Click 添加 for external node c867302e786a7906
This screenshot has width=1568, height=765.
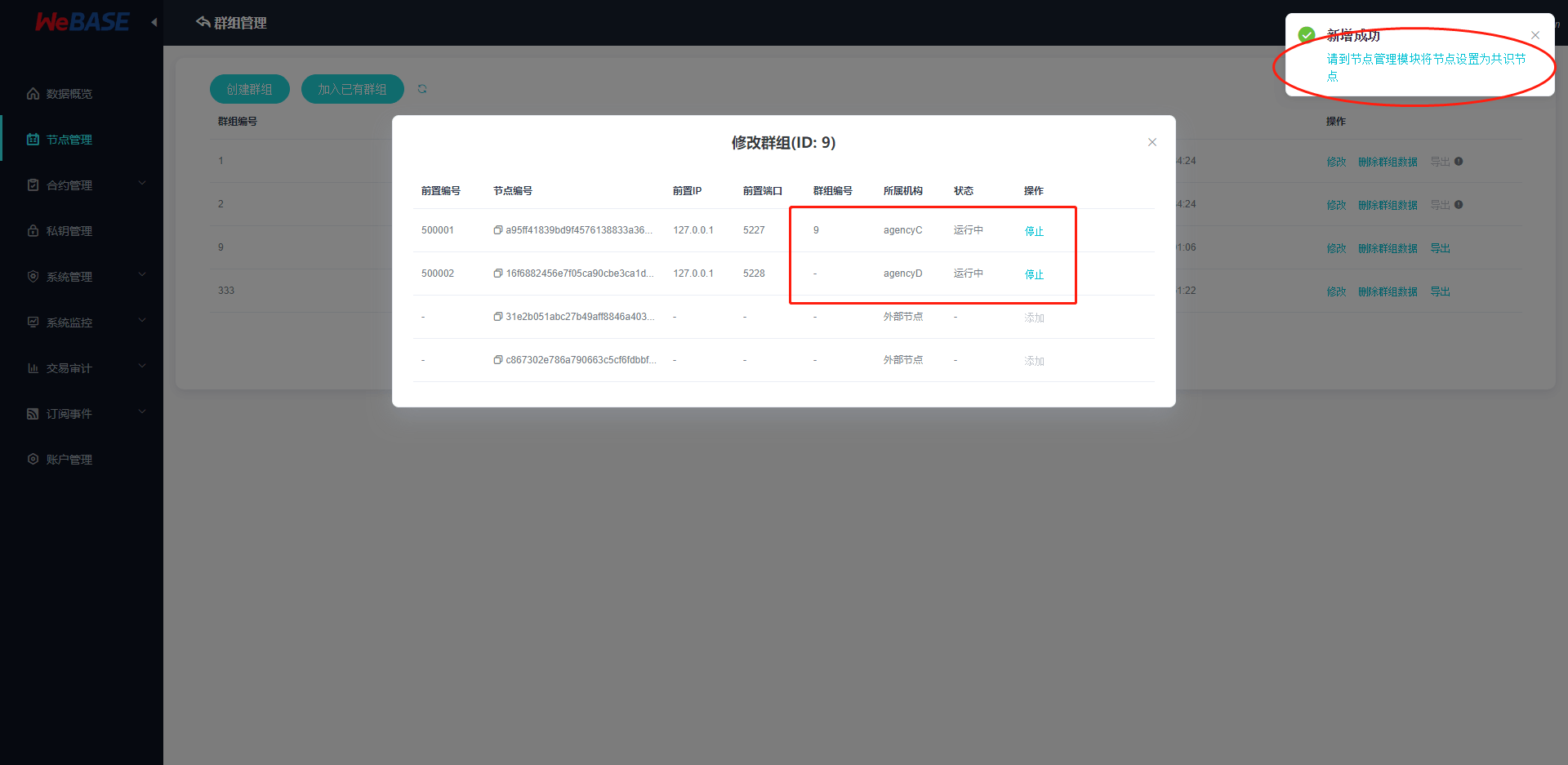coord(1034,361)
